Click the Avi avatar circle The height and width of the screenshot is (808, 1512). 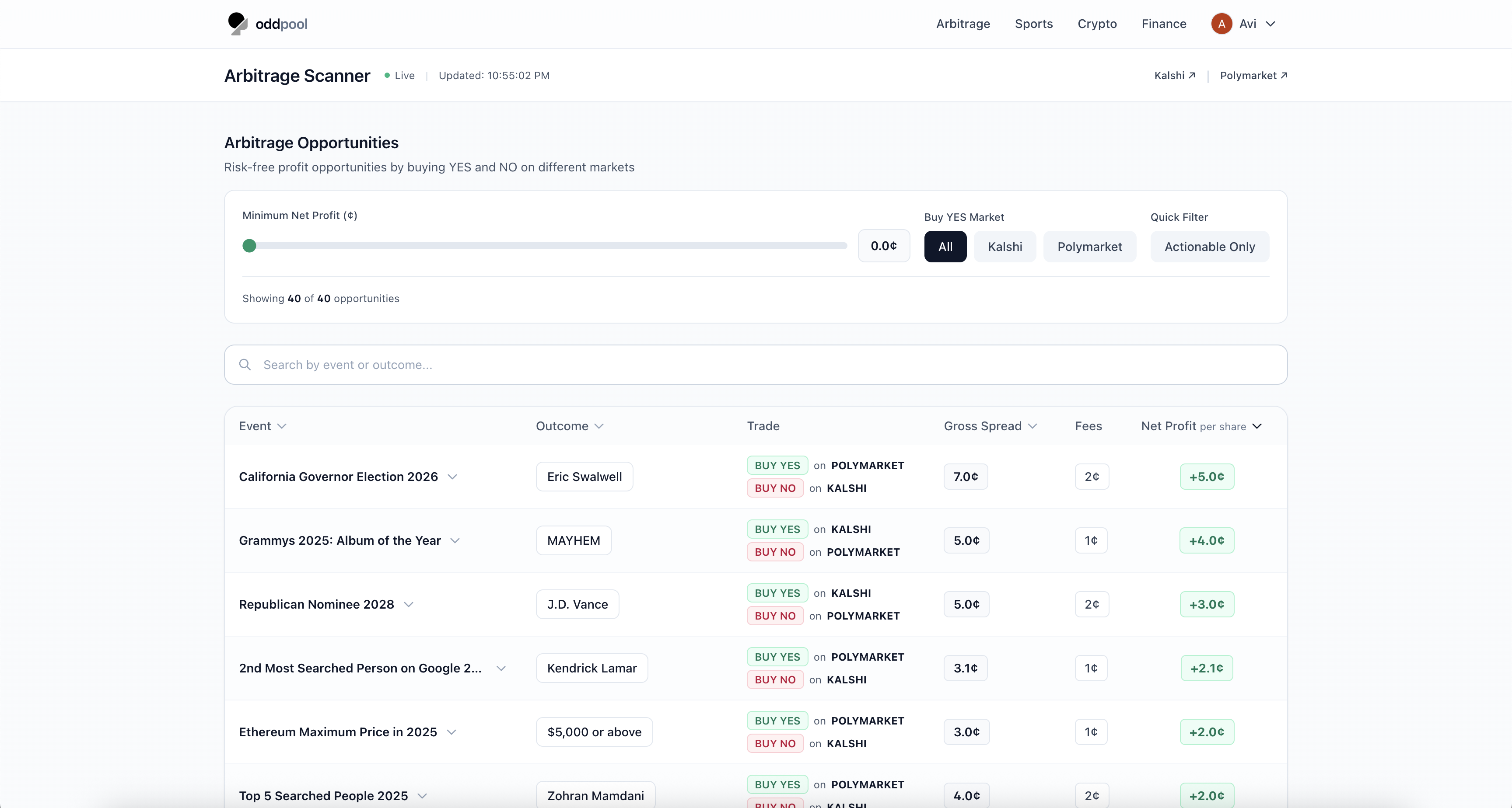[x=1222, y=24]
